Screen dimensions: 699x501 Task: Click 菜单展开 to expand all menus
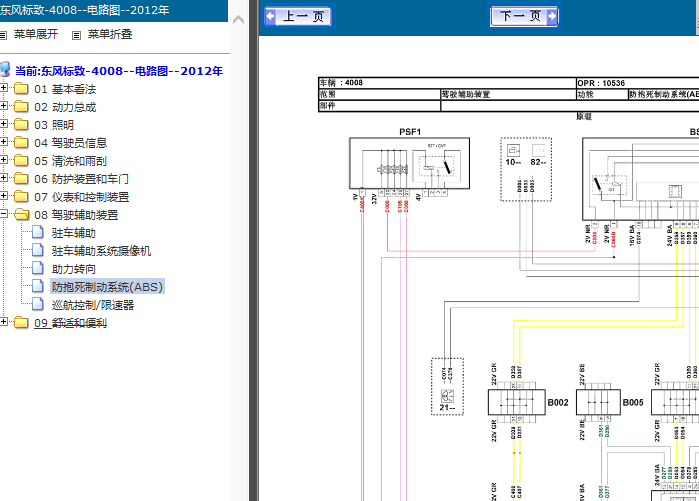pos(36,34)
